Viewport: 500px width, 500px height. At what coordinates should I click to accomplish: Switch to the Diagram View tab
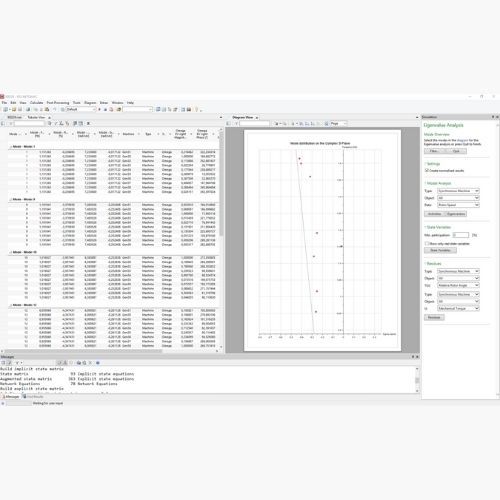243,117
